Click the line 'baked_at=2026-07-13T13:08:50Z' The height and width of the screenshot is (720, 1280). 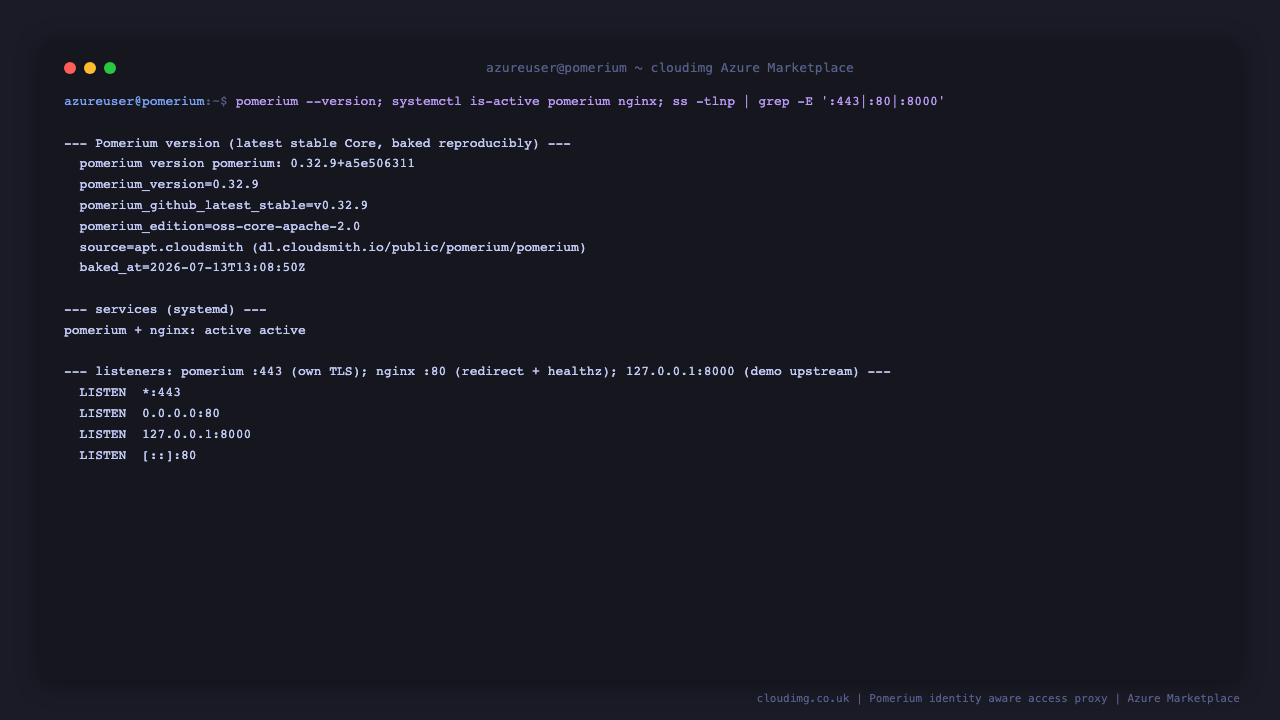(x=193, y=267)
